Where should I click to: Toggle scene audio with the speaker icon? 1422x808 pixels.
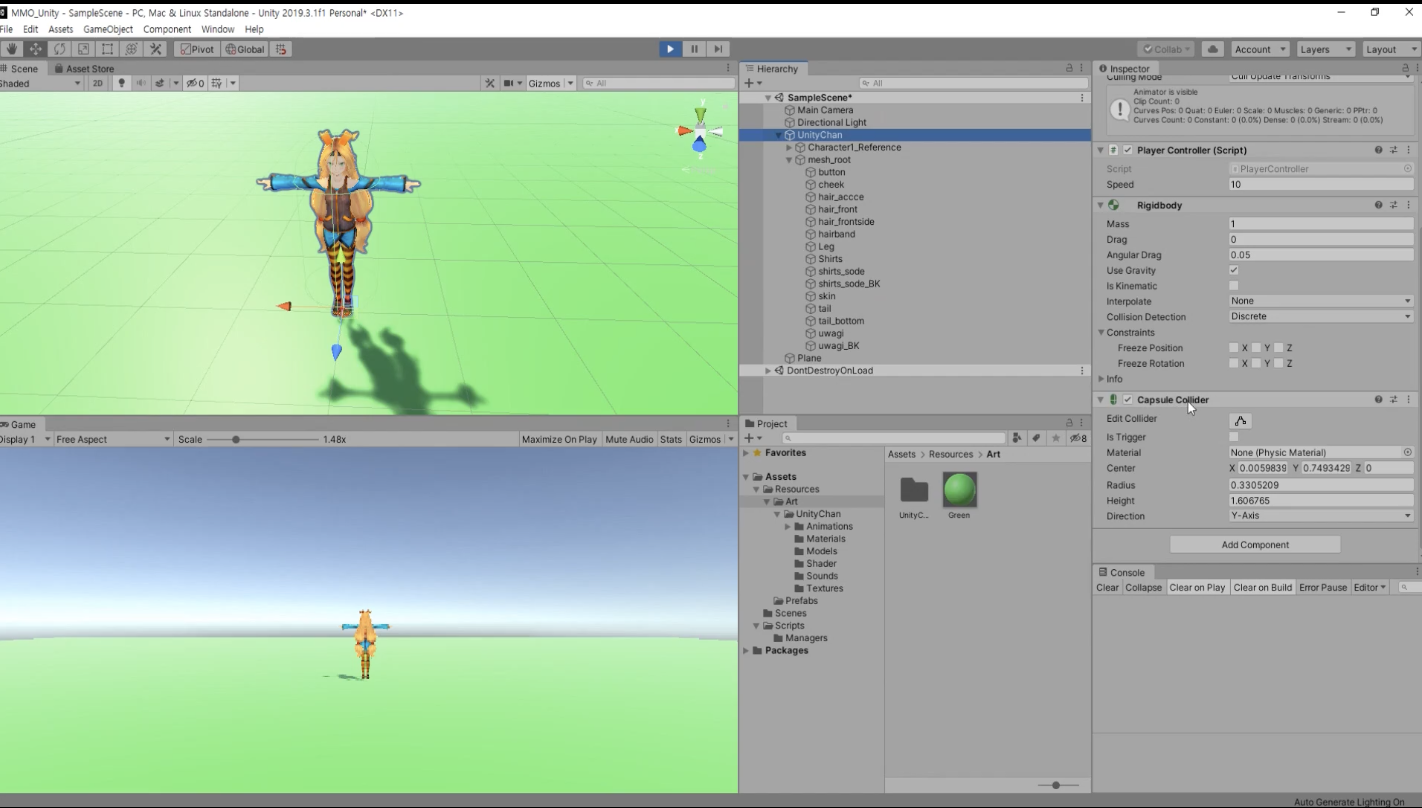[x=141, y=83]
